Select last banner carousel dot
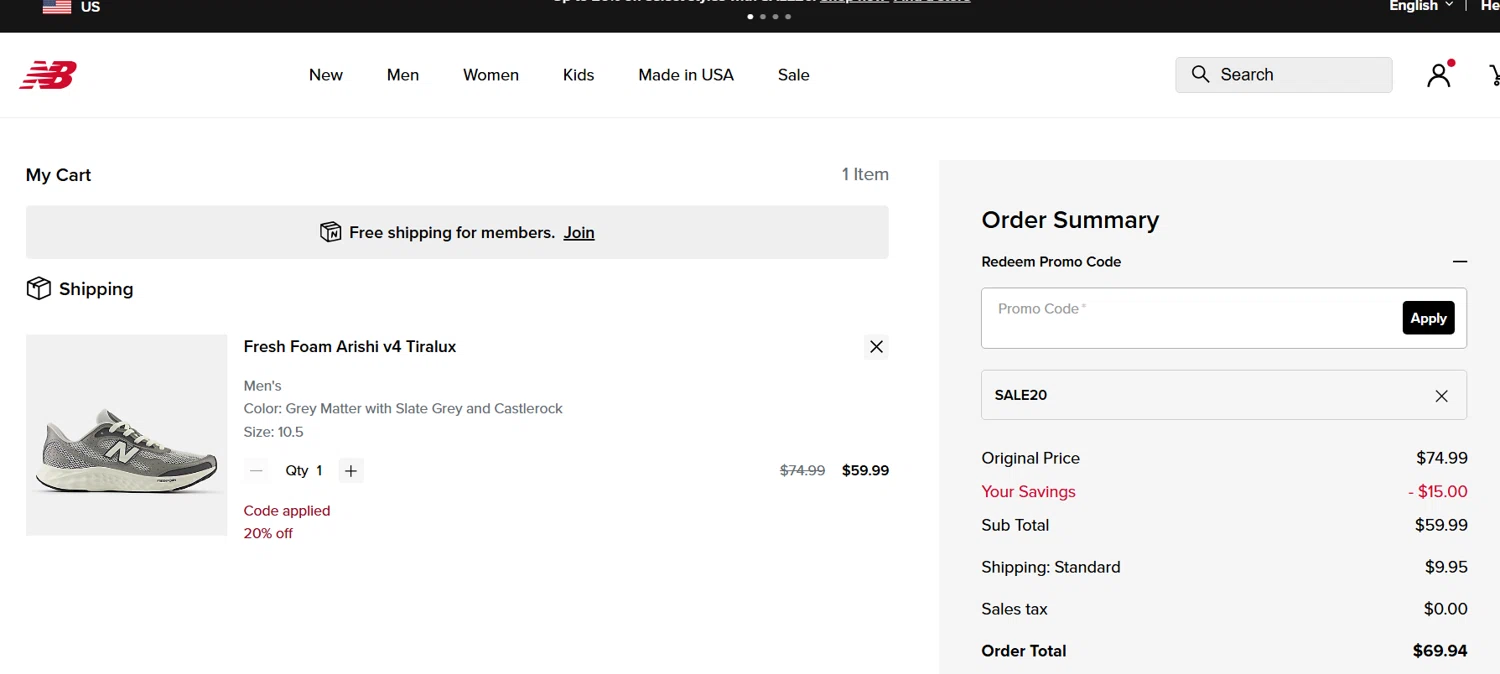Viewport: 1500px width, 674px height. [788, 17]
